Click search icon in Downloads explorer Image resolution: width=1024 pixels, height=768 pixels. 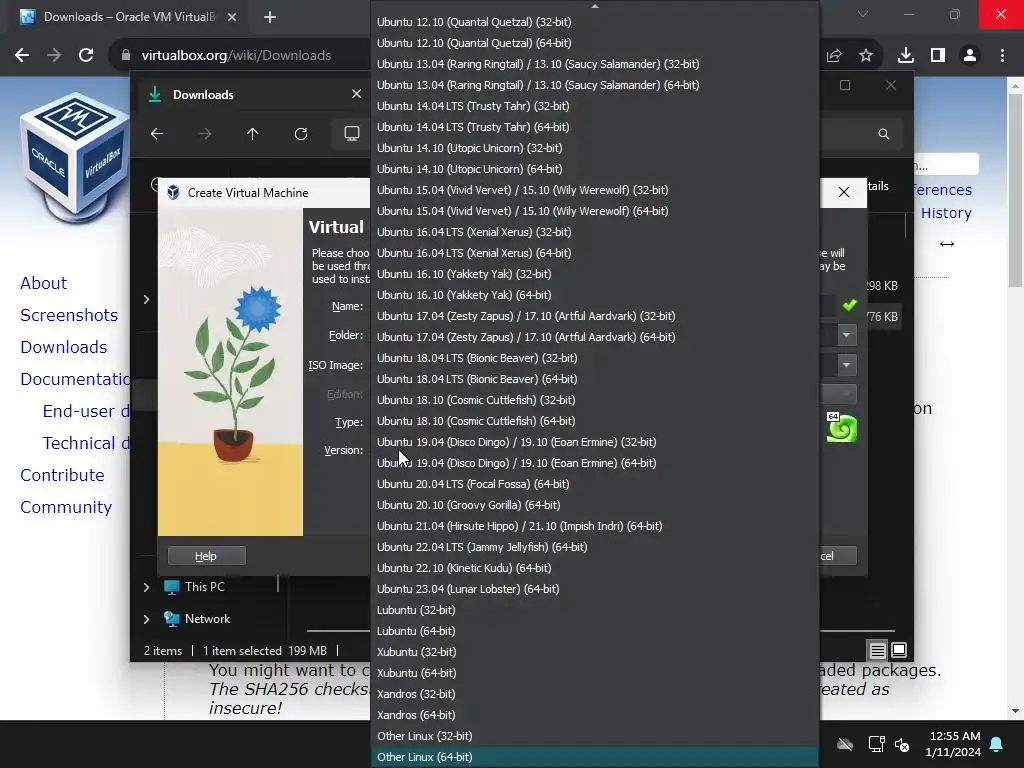coord(884,134)
